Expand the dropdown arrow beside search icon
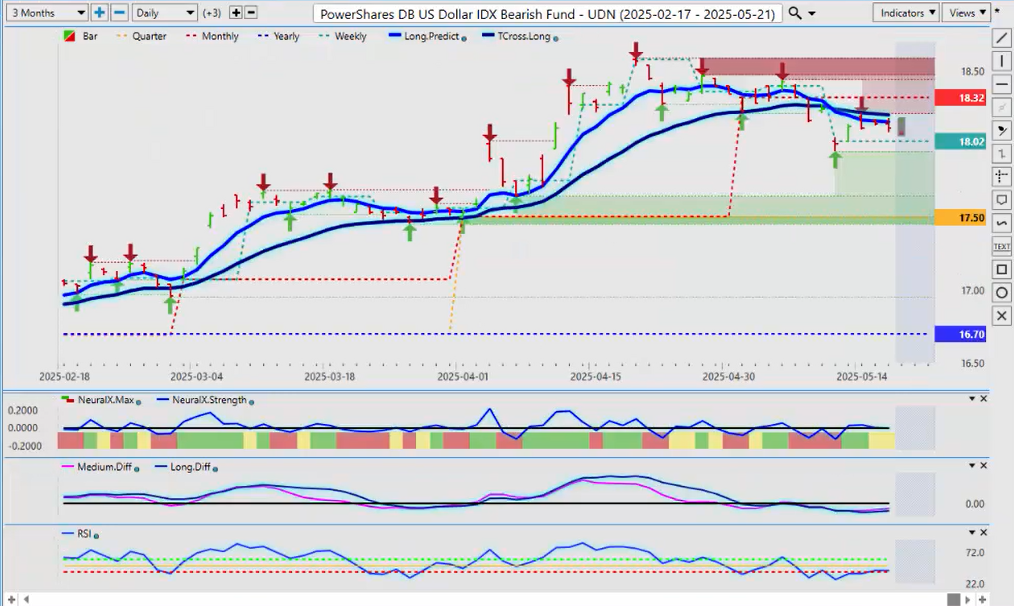The height and width of the screenshot is (606, 1014). click(812, 14)
